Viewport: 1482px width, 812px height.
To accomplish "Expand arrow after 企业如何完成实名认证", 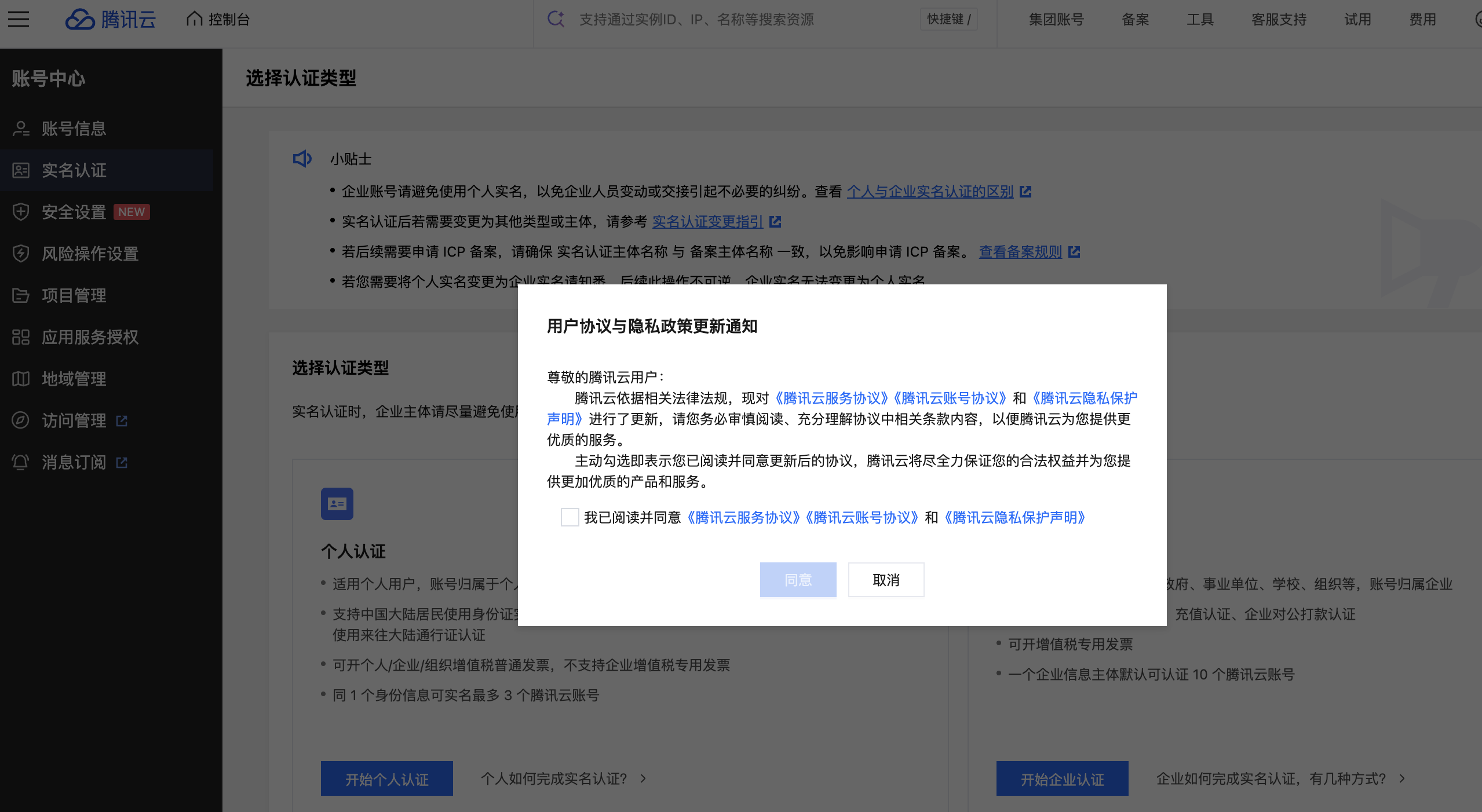I will click(x=1402, y=779).
